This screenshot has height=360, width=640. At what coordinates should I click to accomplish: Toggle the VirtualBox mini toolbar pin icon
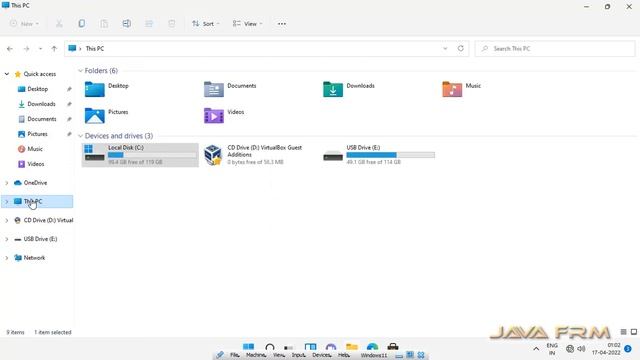click(220, 355)
